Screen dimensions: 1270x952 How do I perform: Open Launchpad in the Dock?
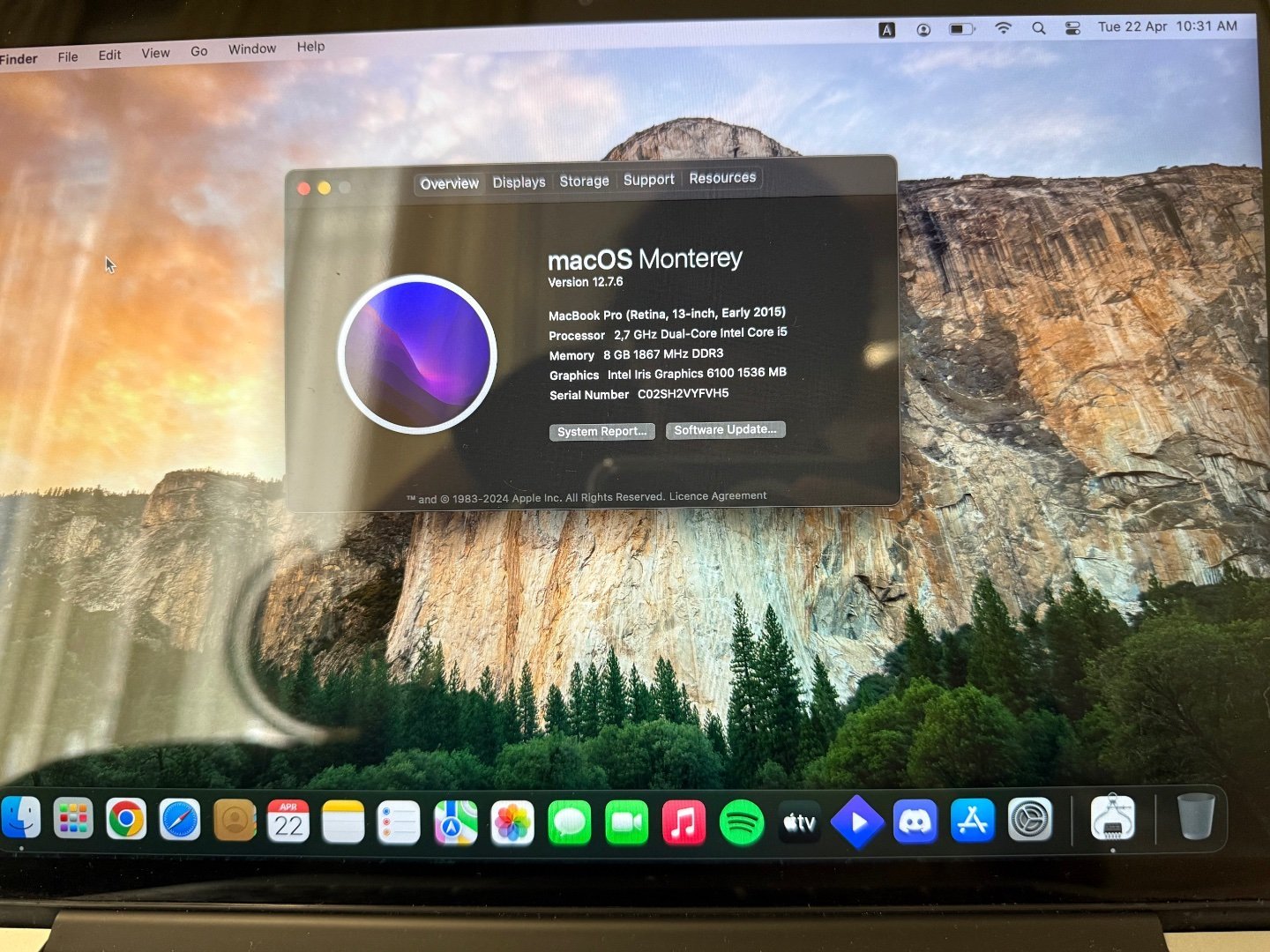pos(73,819)
